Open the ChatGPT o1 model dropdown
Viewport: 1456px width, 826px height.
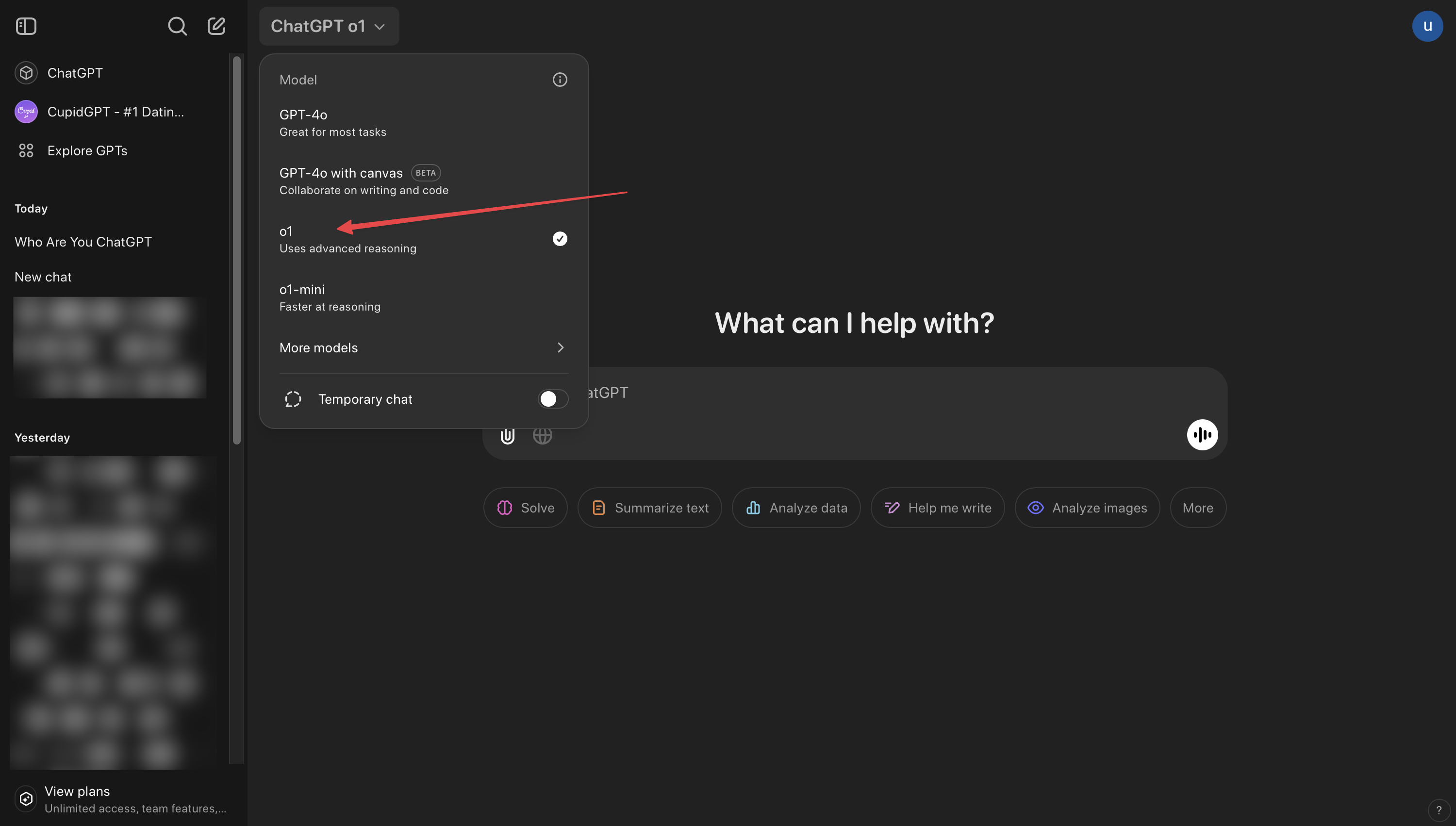pyautogui.click(x=329, y=26)
